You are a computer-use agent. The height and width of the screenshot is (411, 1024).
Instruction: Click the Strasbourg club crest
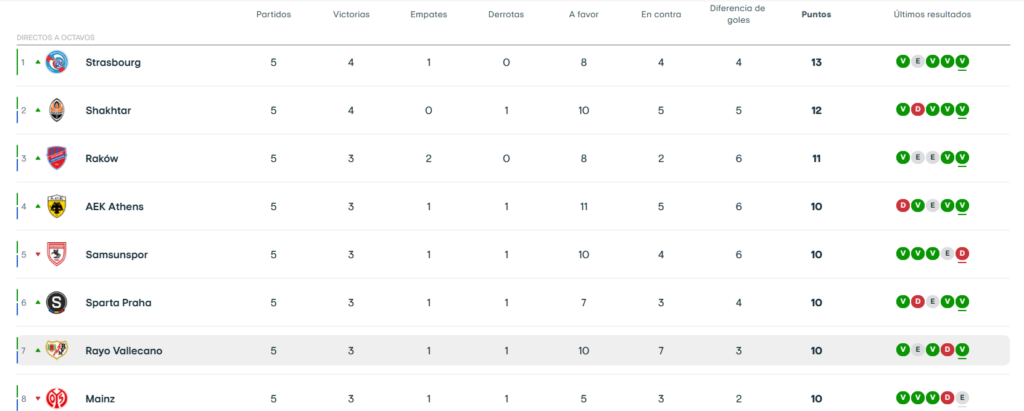57,62
